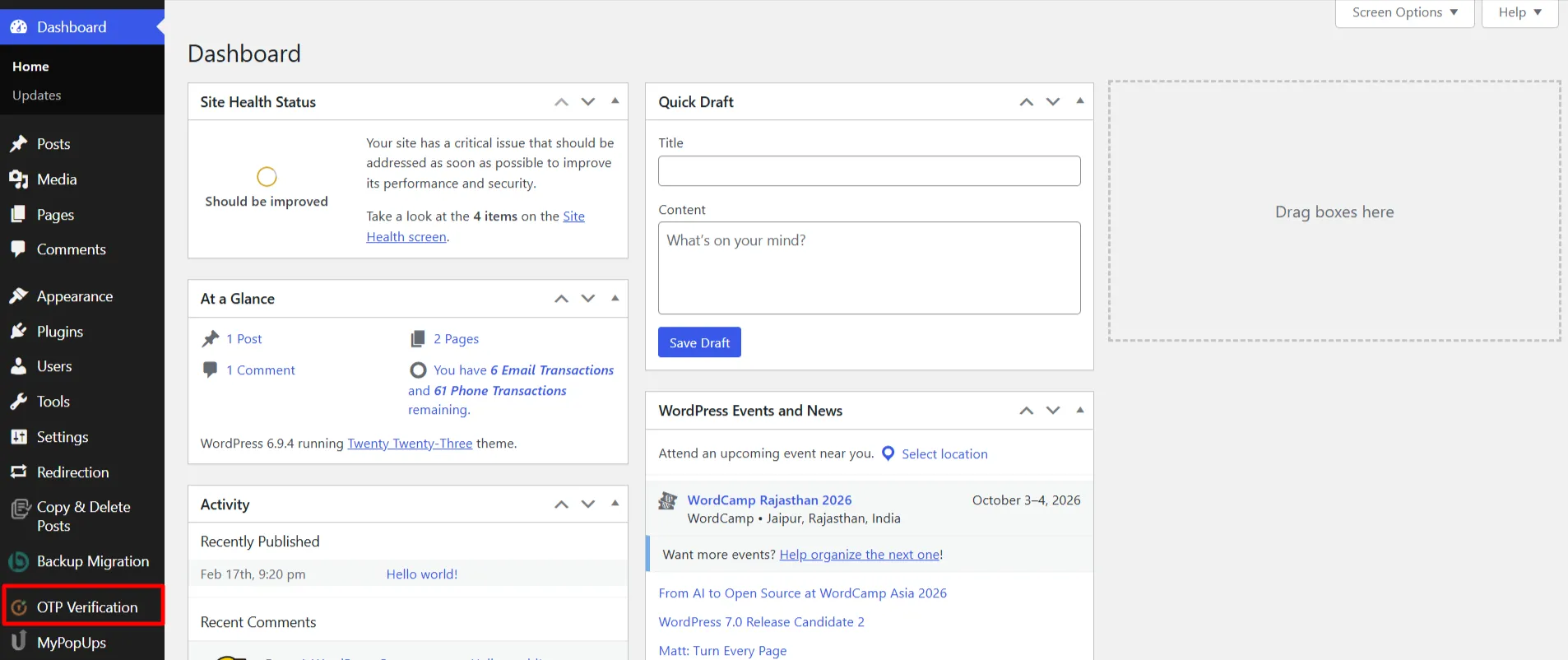
Task: Click the Settings sliders icon
Action: (x=19, y=437)
